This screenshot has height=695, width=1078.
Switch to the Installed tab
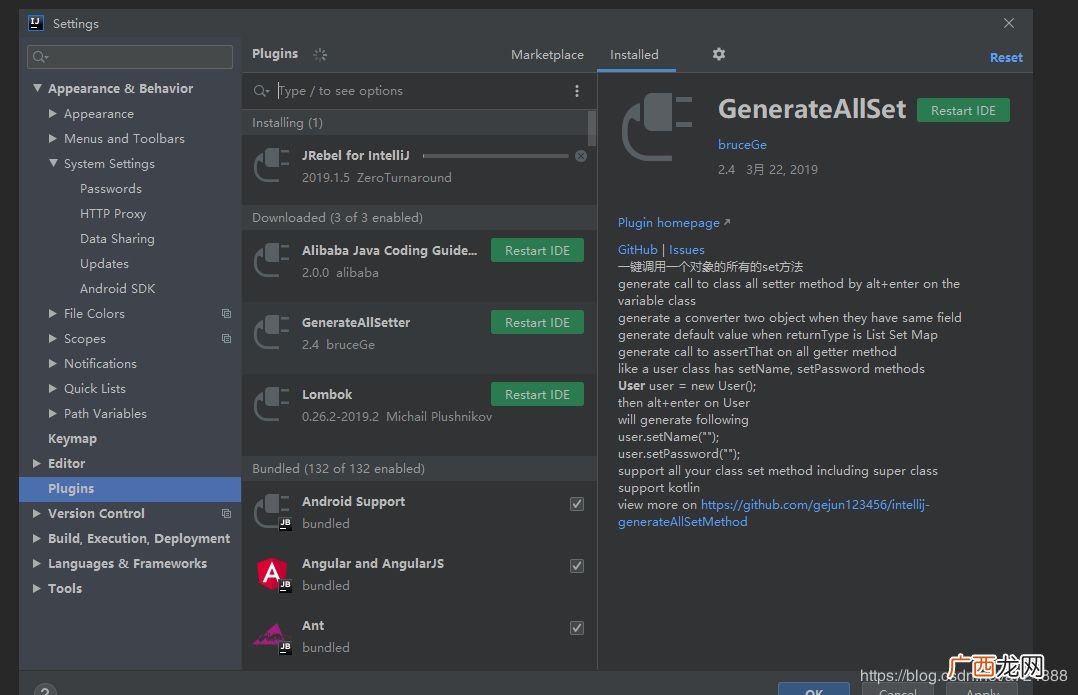click(x=634, y=54)
